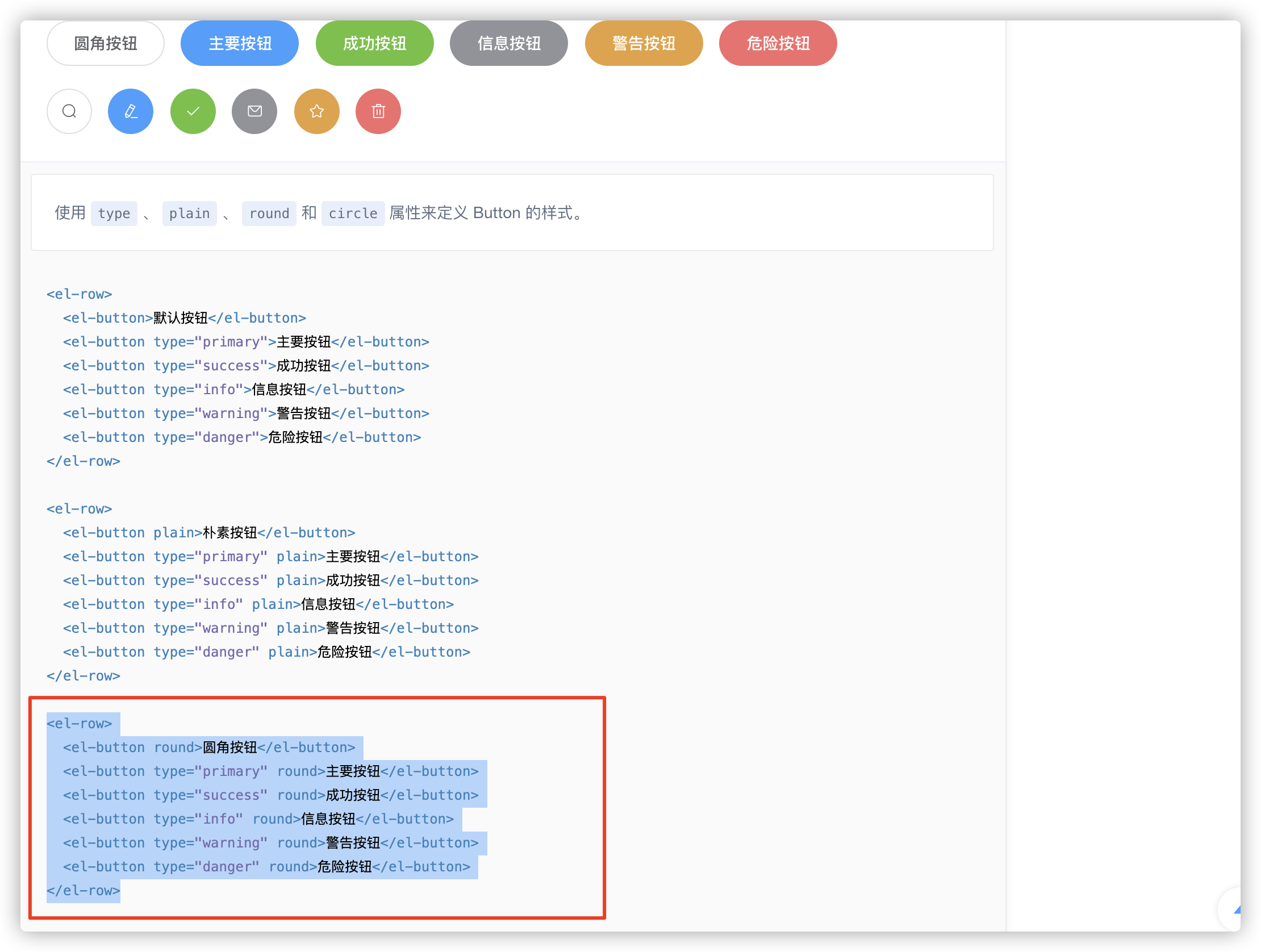Screen dimensions: 1261x952
Task: Click the gray mail envelope circle button
Action: coord(254,111)
